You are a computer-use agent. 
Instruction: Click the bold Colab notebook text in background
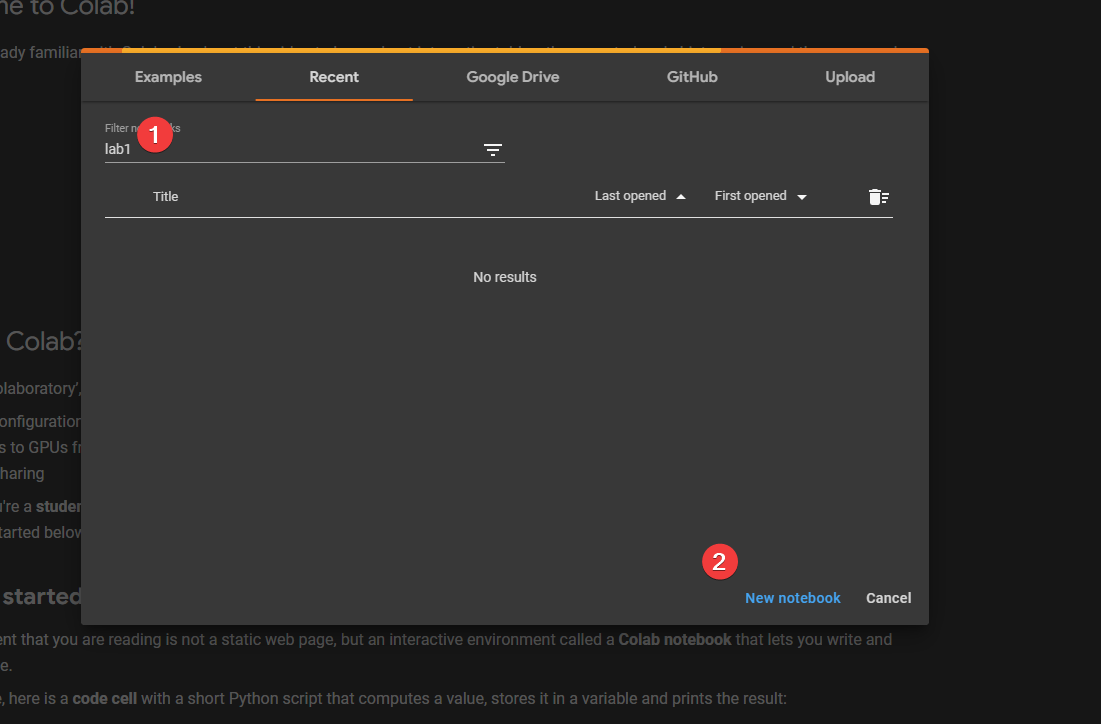pos(675,639)
